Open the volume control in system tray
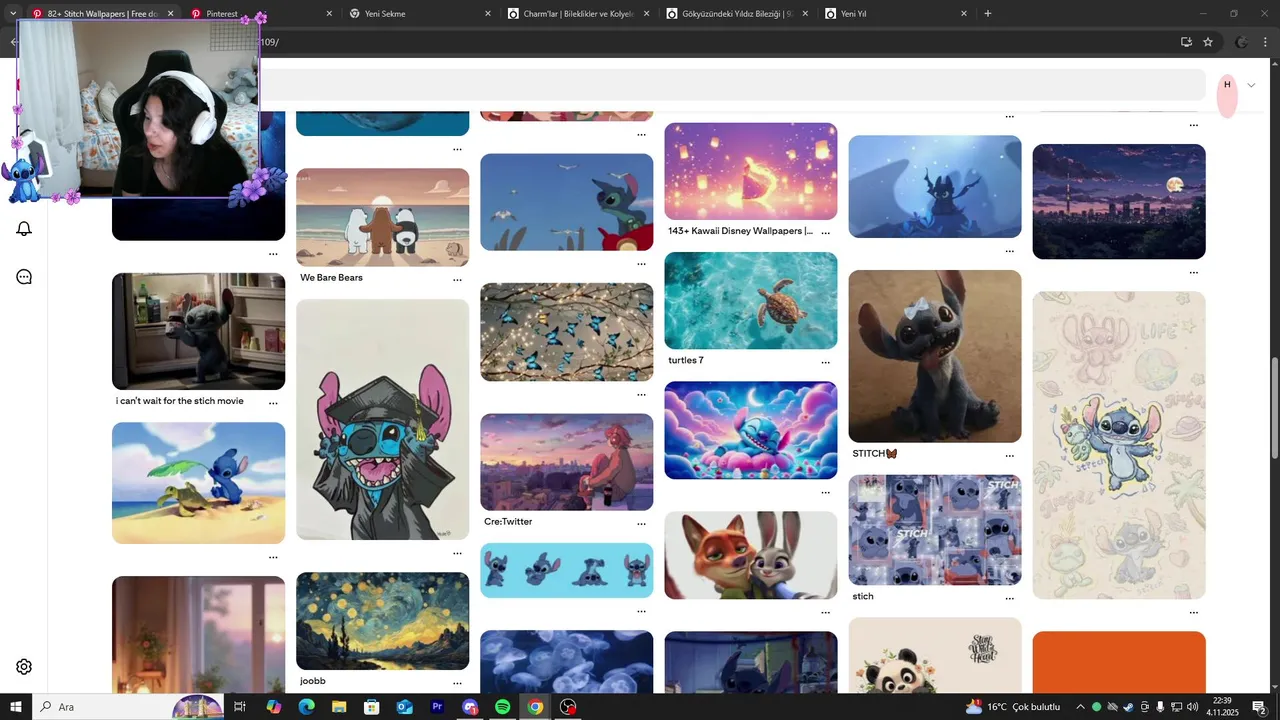Screen dimensions: 1280x720 (1192, 707)
